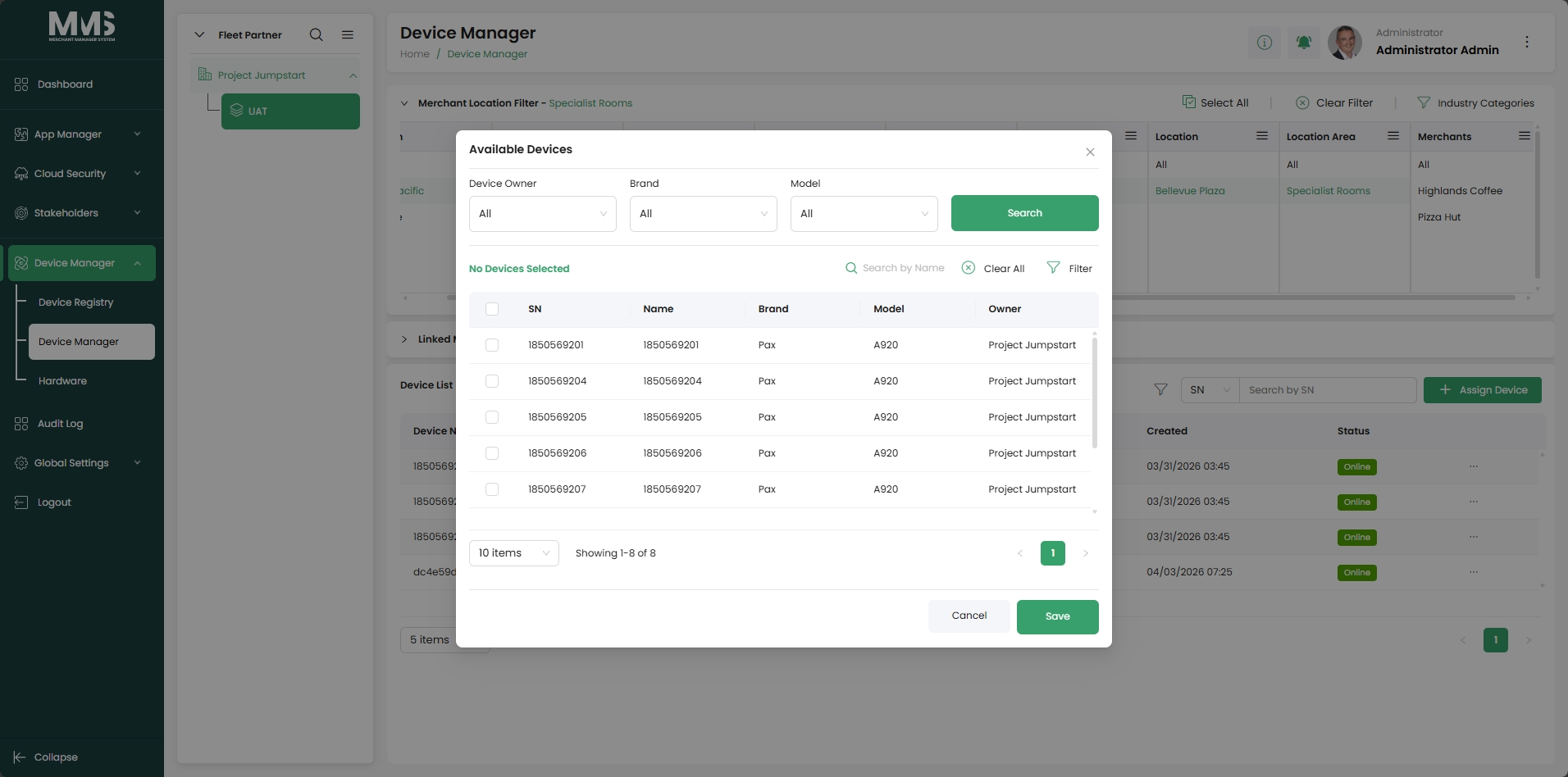Collapse the Project Jumpstart tree node

pos(353,75)
